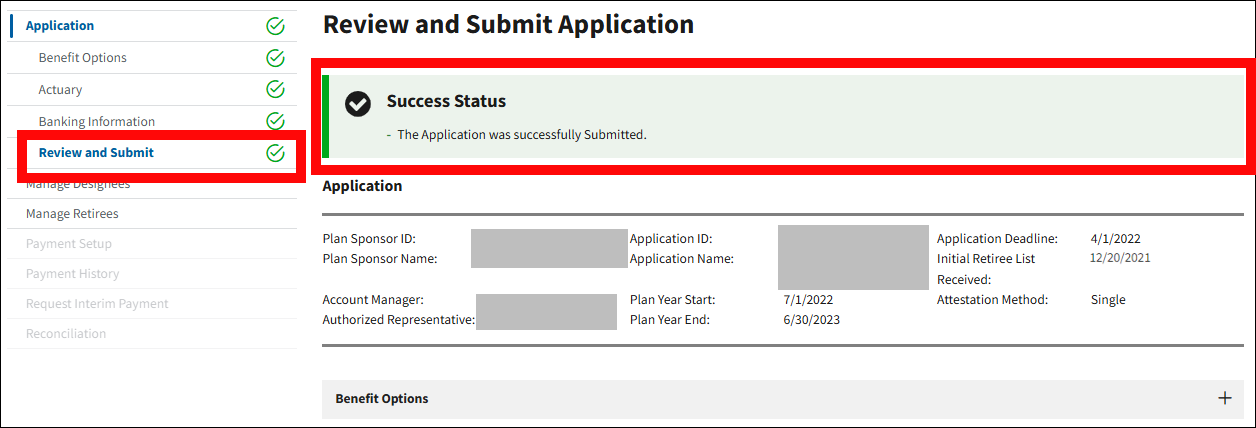Screen dimensions: 1256x428
Task: Click green checkmark icon beside Application
Action: (276, 26)
